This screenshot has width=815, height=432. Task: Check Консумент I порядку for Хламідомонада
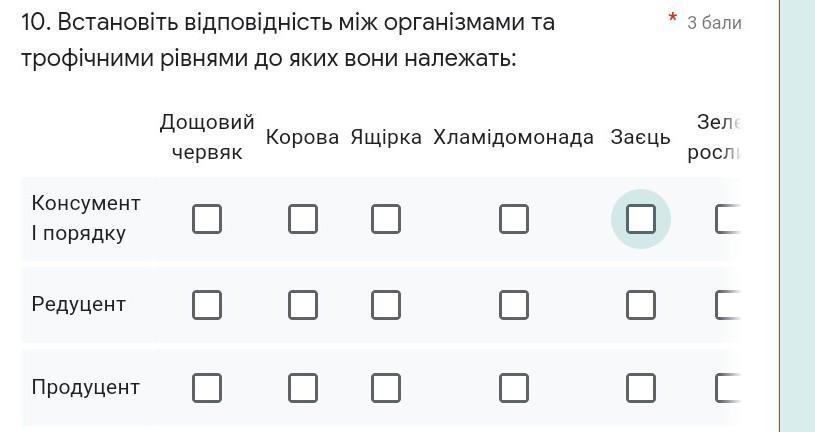[x=514, y=219]
